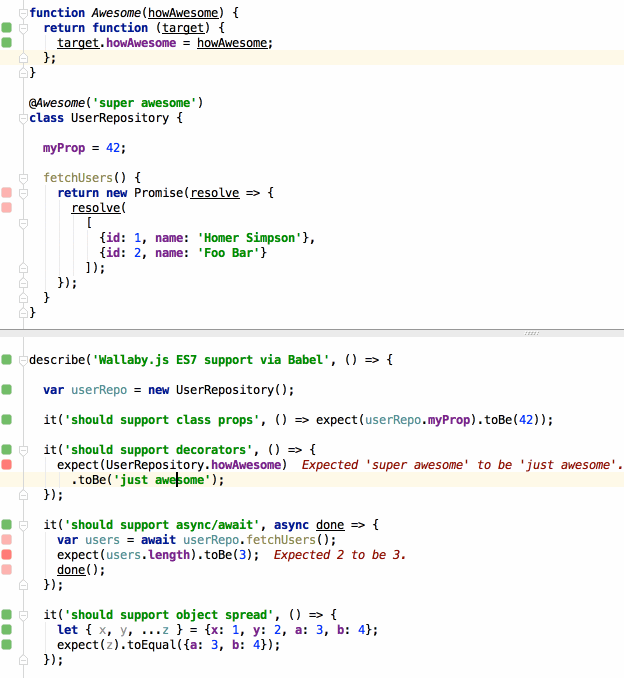Click pink indicator beside 'return new Promise' line

click(x=7, y=193)
